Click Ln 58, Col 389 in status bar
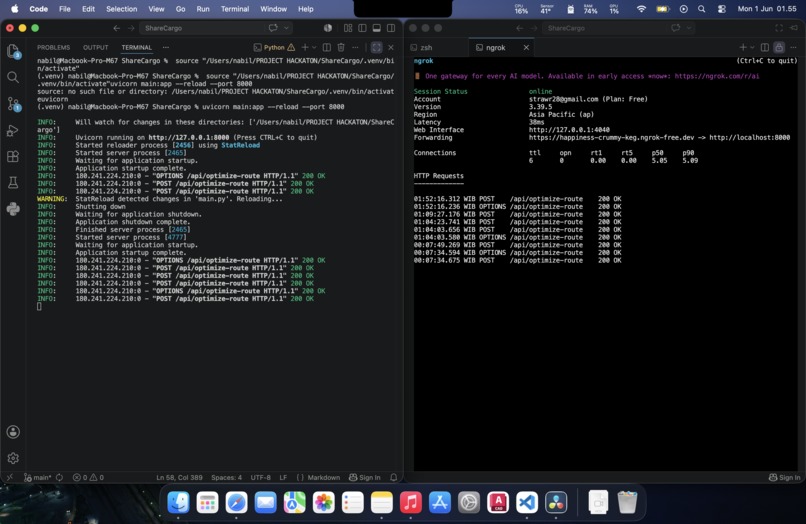This screenshot has width=806, height=524. (179, 477)
